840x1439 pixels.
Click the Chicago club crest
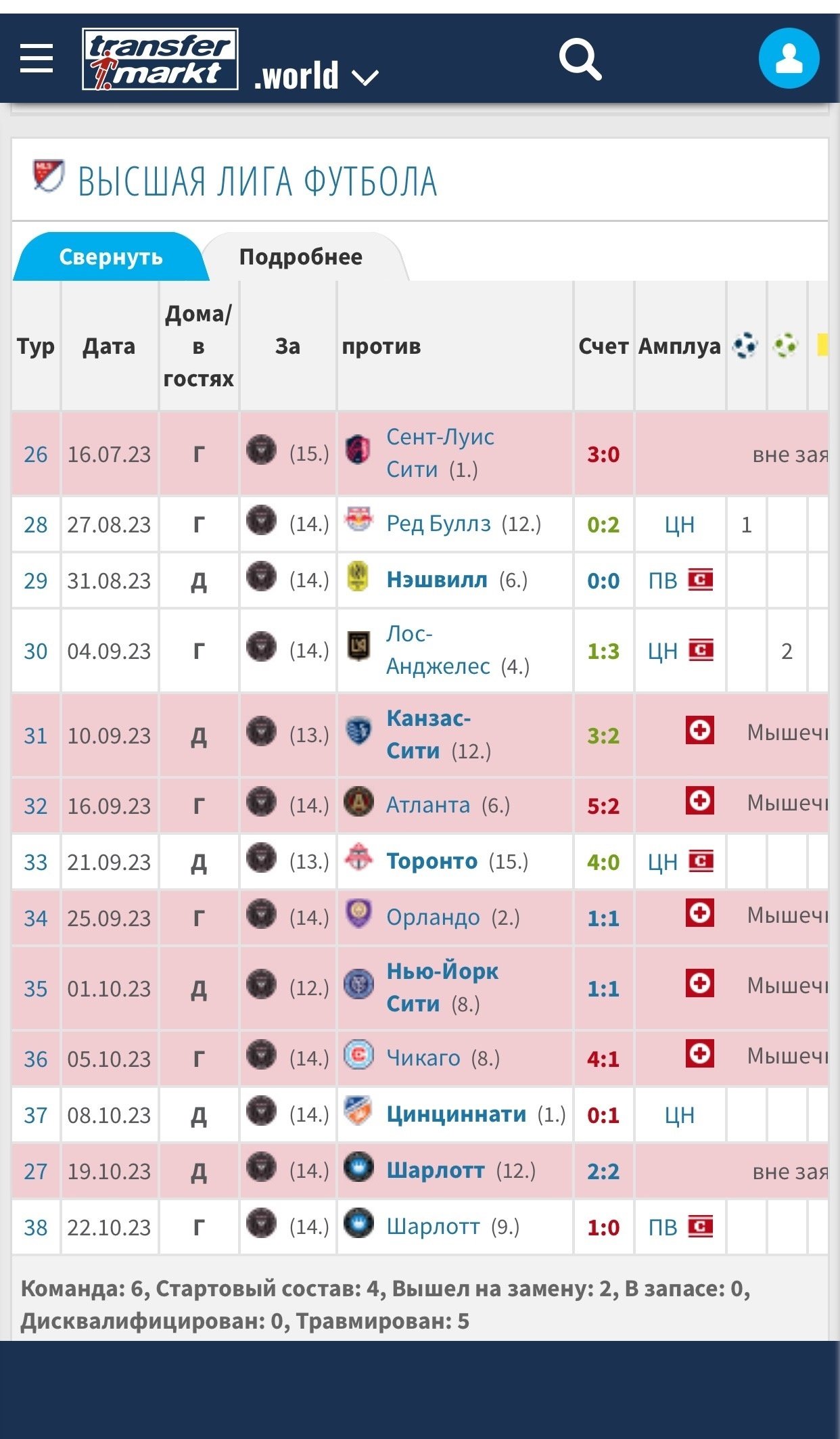(358, 1055)
